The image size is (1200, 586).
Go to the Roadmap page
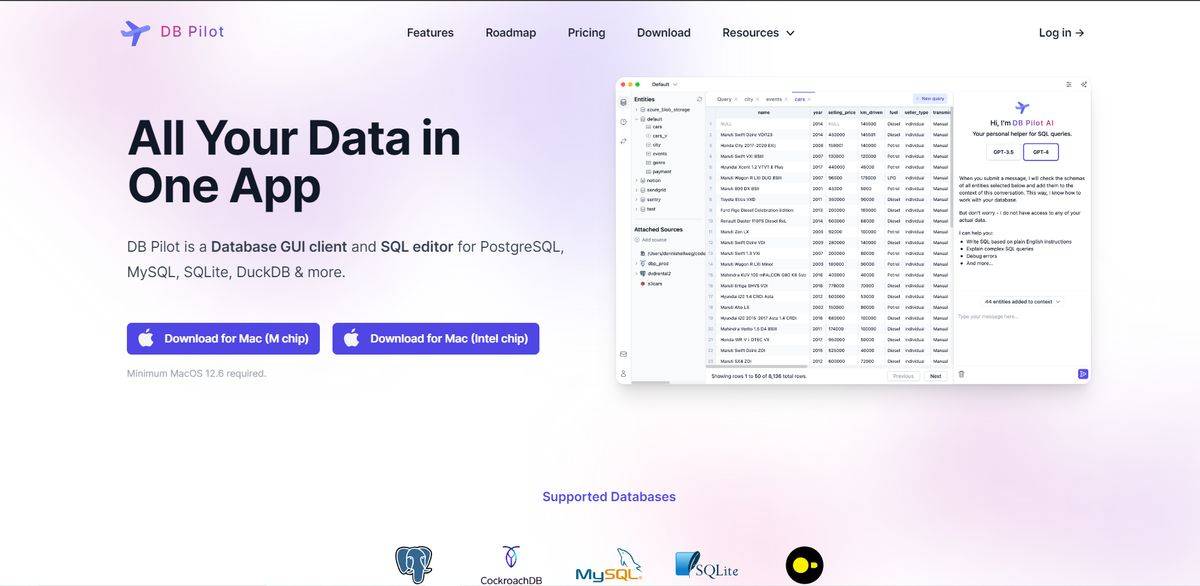coord(510,33)
